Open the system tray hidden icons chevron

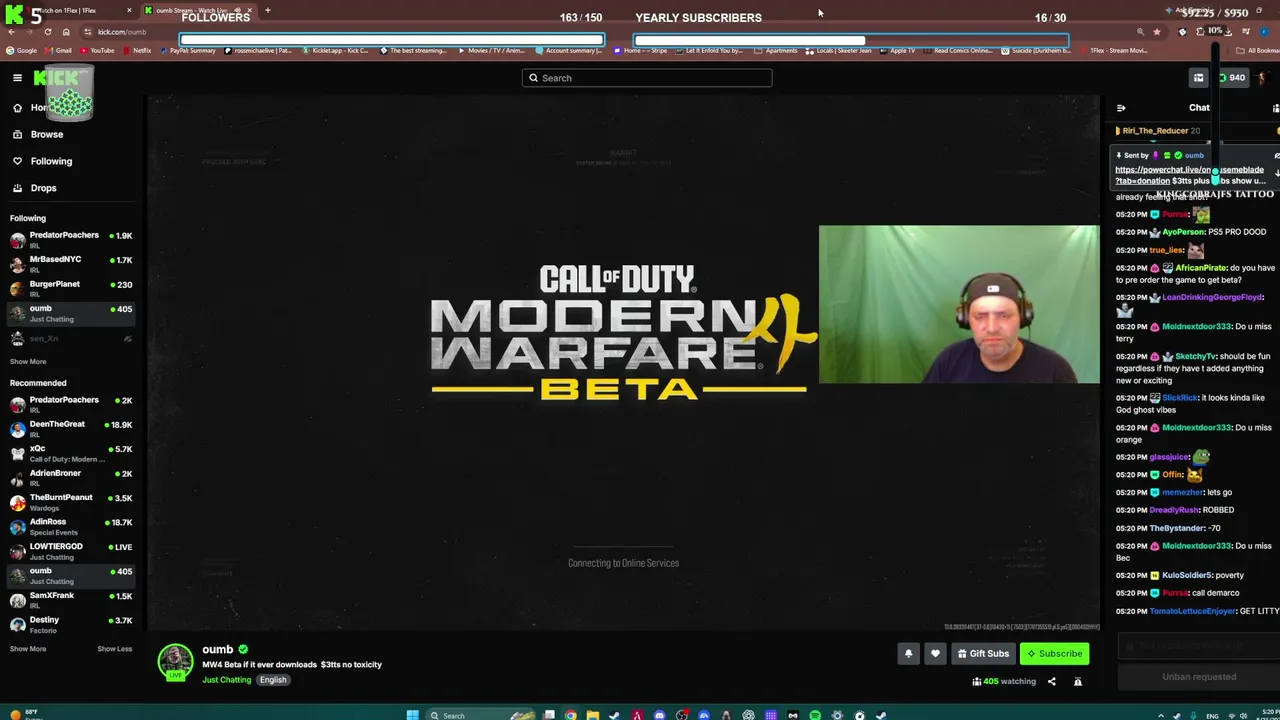coord(1160,715)
